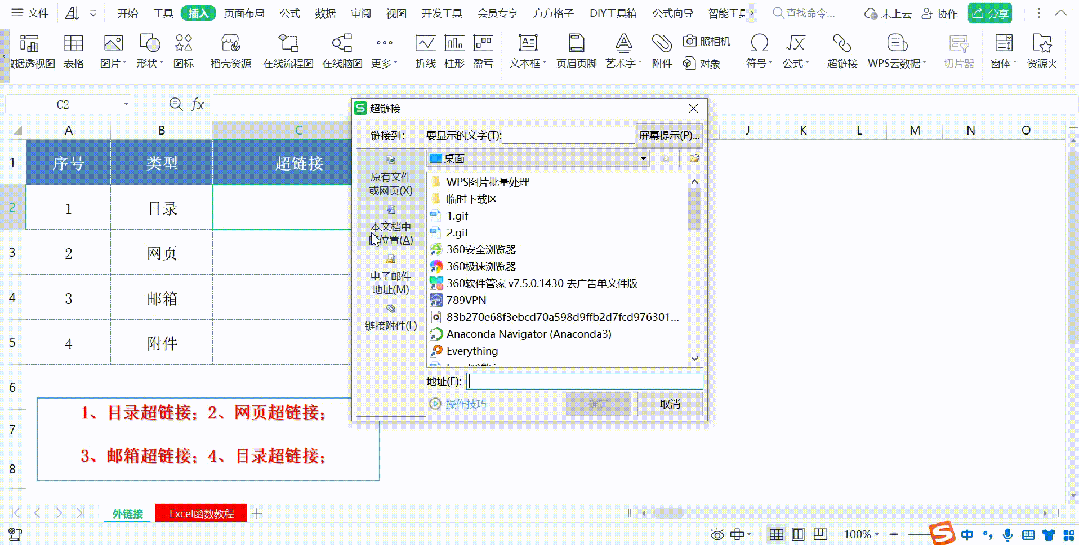This screenshot has width=1079, height=545.
Task: Expand more ribbon tabs chevron
Action: 751,13
